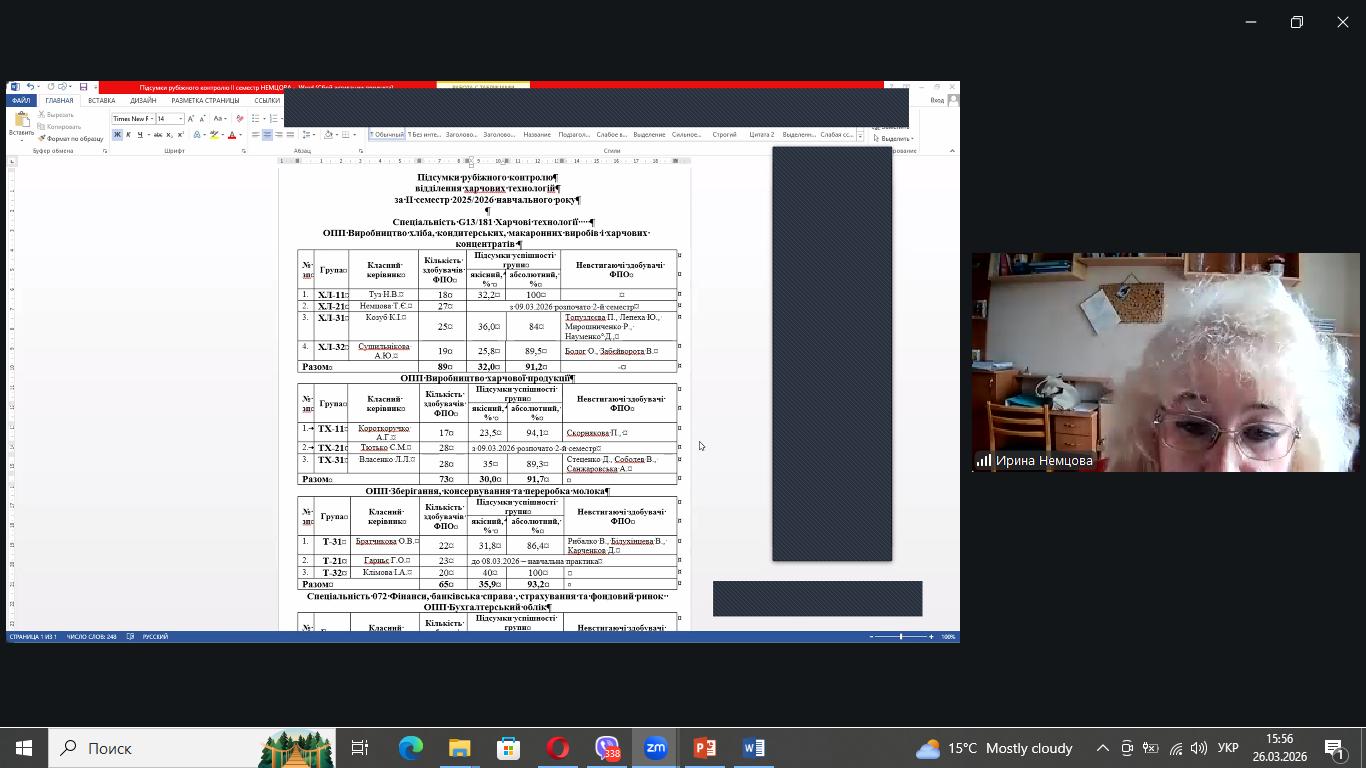
Task: Click the zoom slider in Word status bar
Action: [900, 637]
